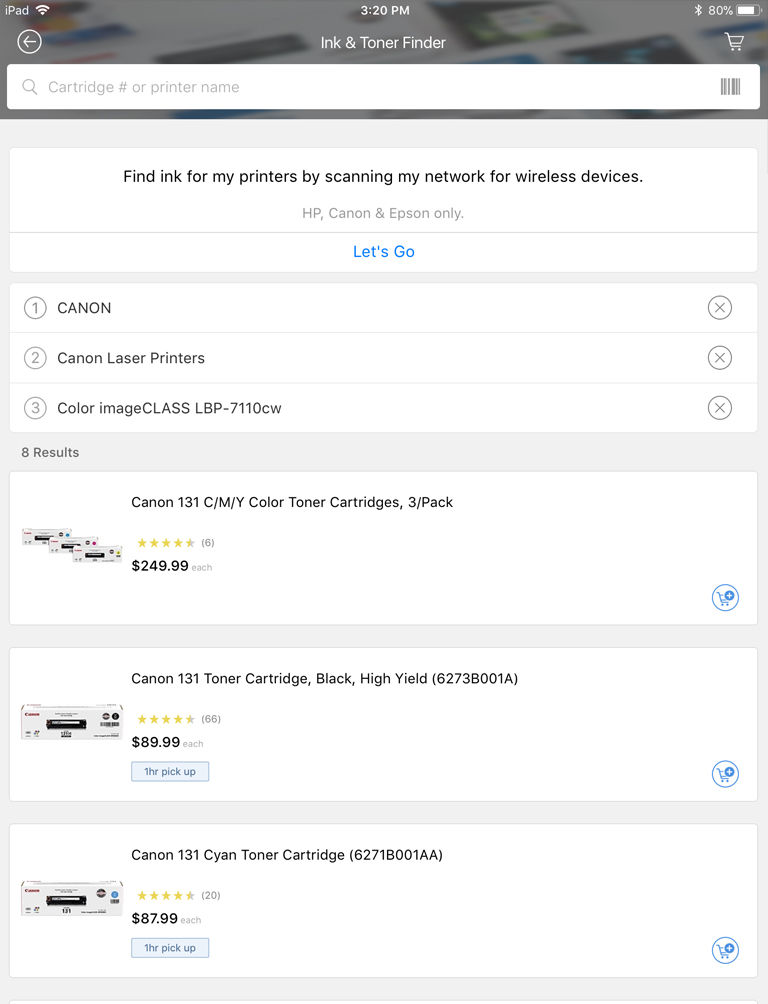Select step 2 Canon Laser Printers row
The image size is (768, 1004).
tap(383, 358)
